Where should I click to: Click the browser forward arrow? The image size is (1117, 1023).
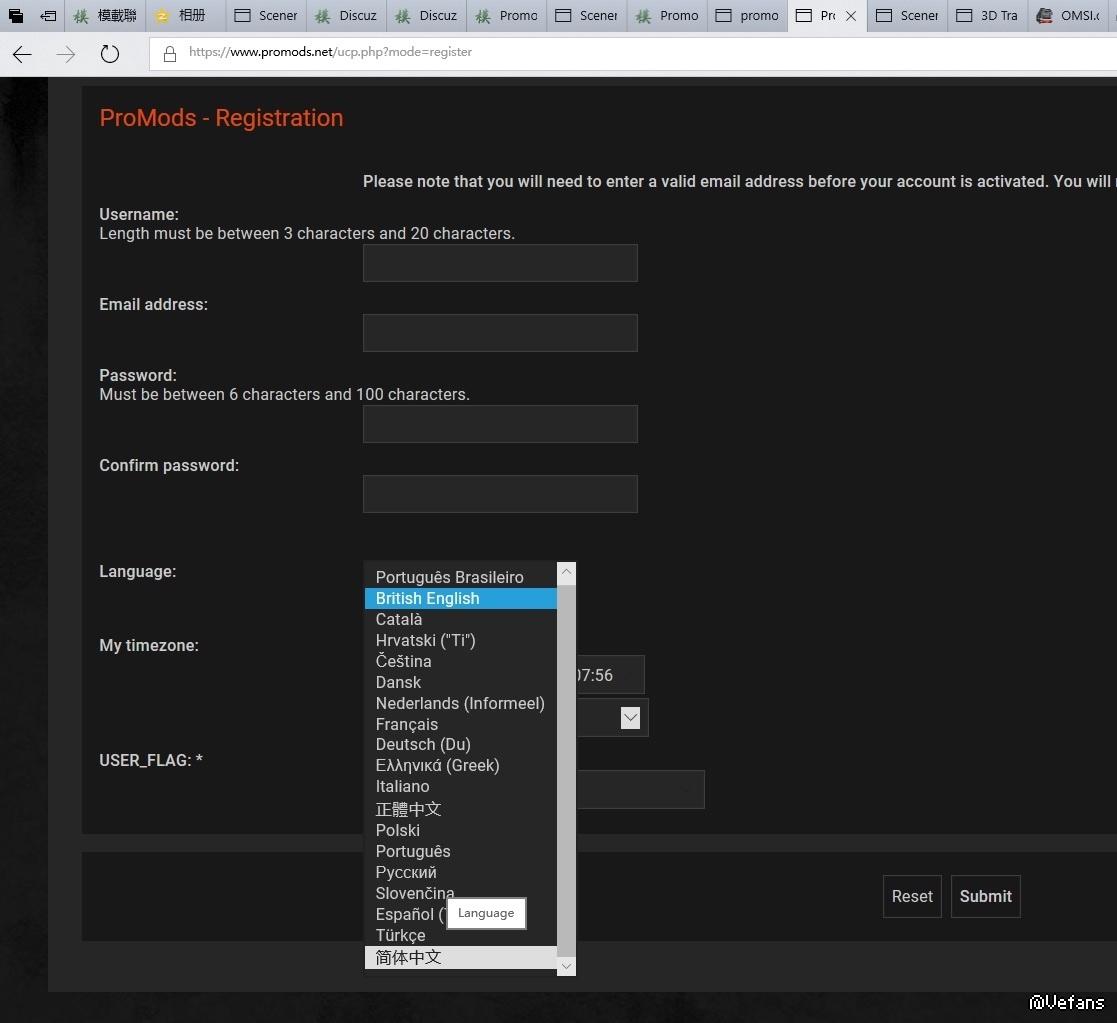66,54
